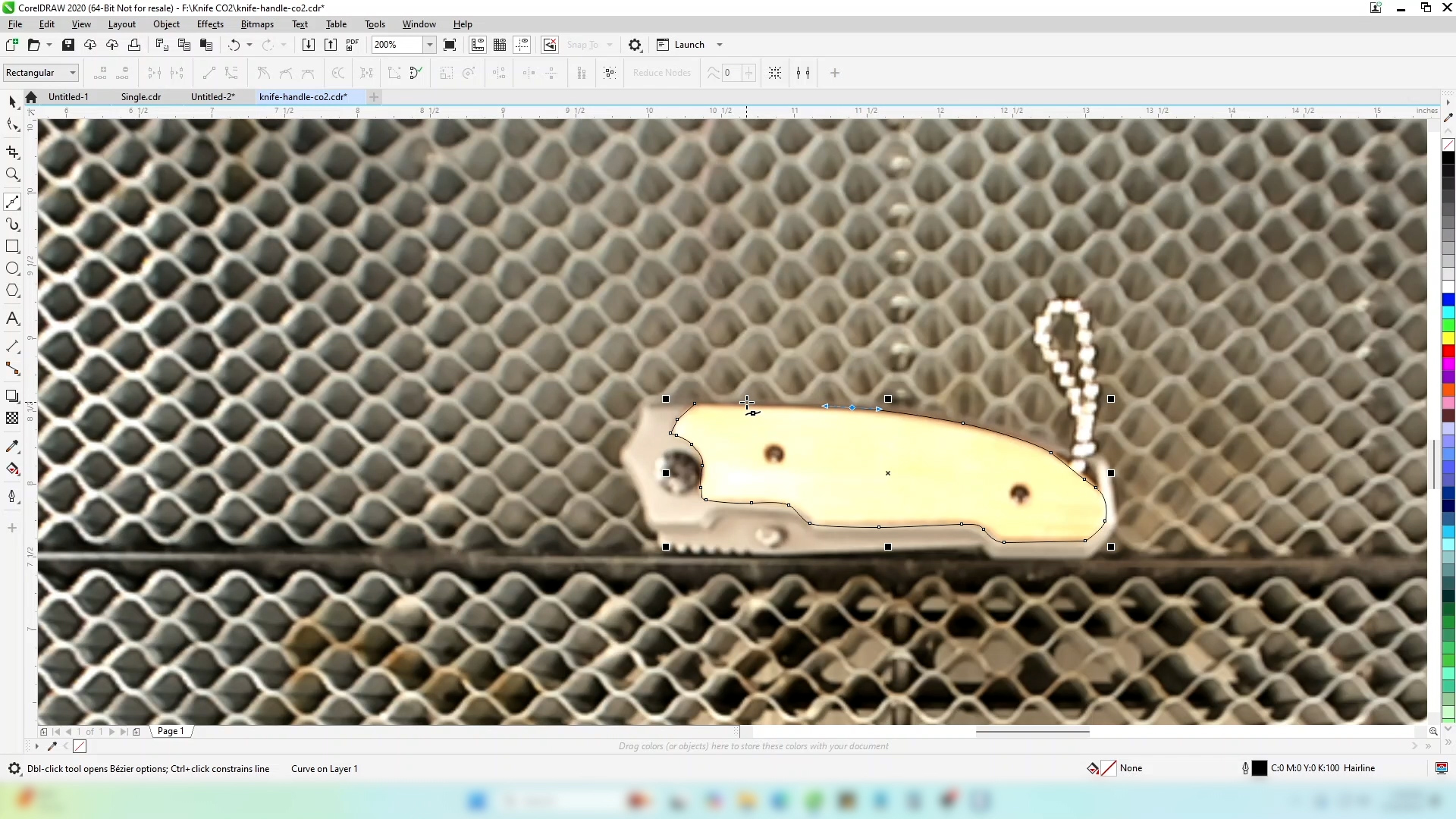Screen dimensions: 1456x819
Task: Open the Rectangular selection mode dropdown
Action: pyautogui.click(x=73, y=73)
